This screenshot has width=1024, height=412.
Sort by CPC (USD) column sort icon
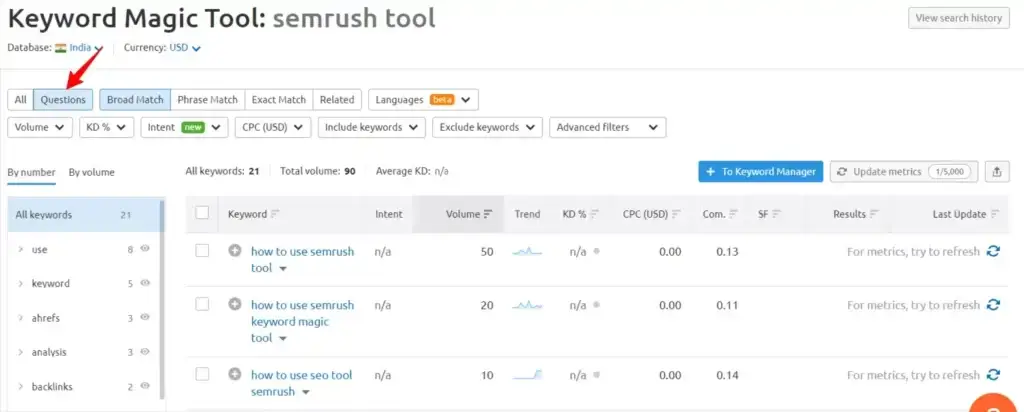click(x=677, y=214)
